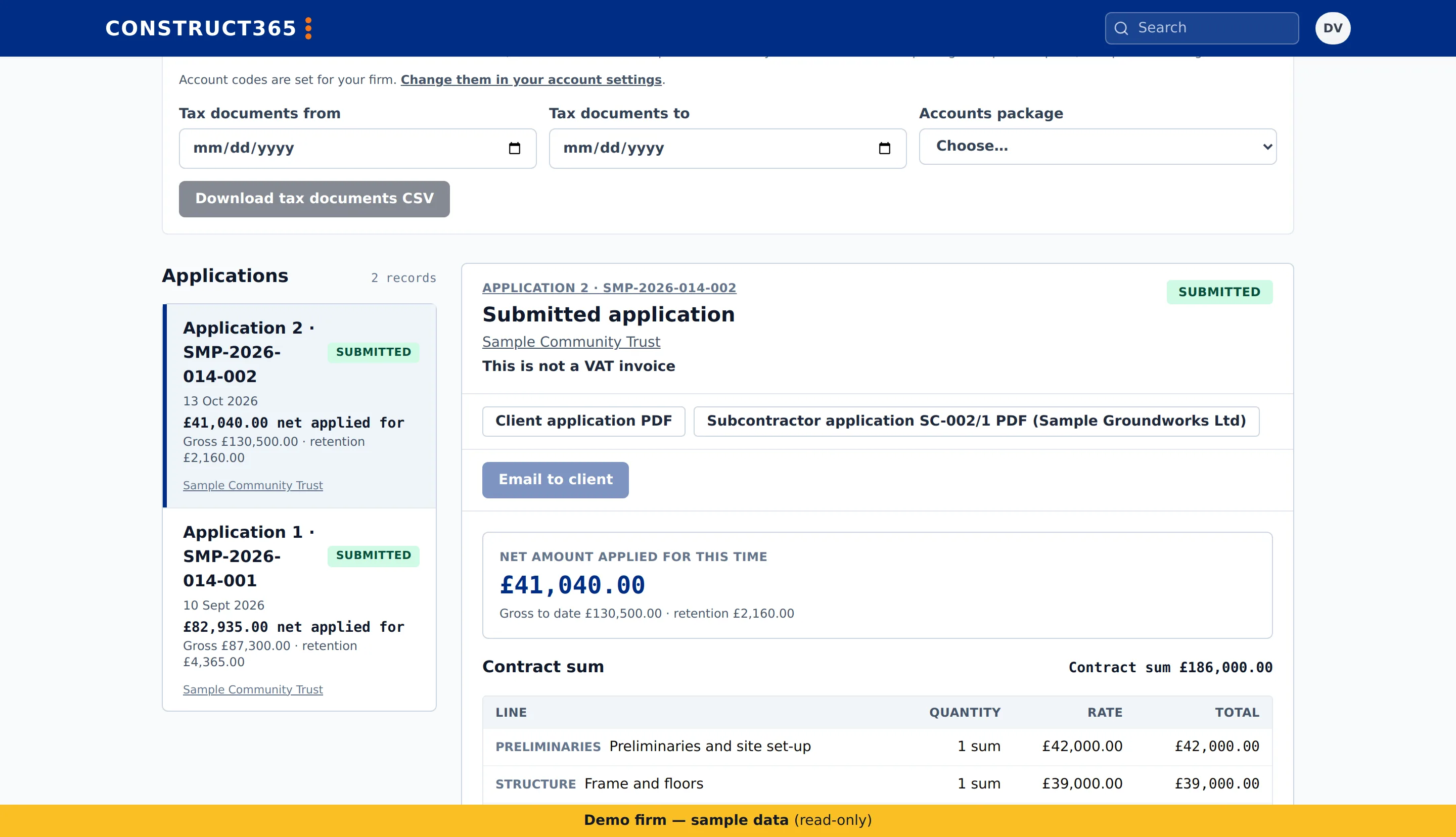The image size is (1456, 837).
Task: Open Sample Community Trust link in detail panel
Action: (571, 342)
